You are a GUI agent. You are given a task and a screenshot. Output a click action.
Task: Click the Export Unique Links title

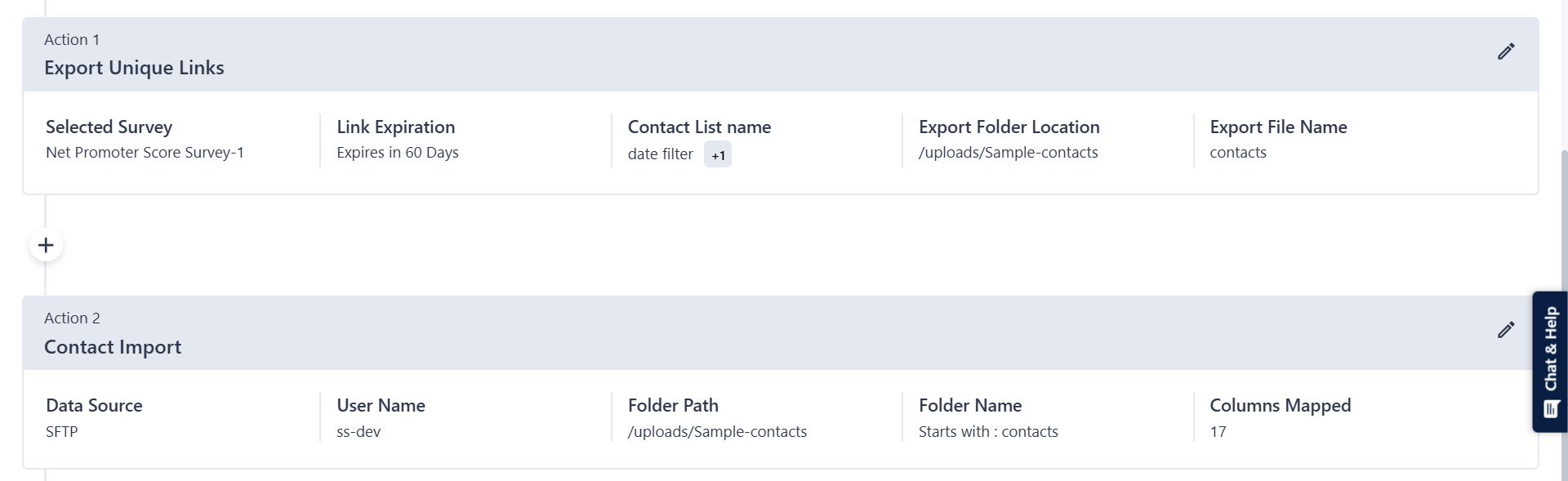point(134,68)
